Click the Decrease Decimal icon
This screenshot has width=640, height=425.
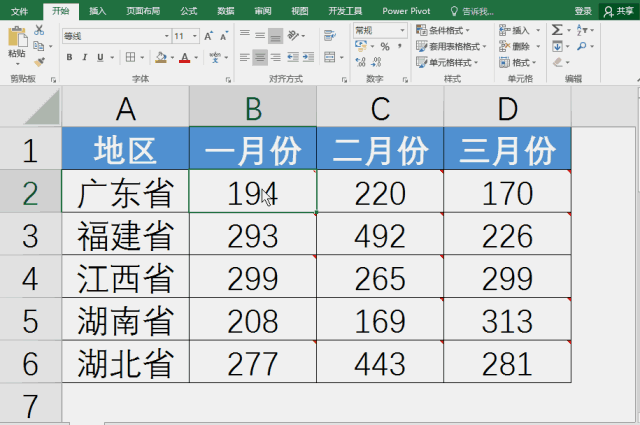pyautogui.click(x=376, y=62)
